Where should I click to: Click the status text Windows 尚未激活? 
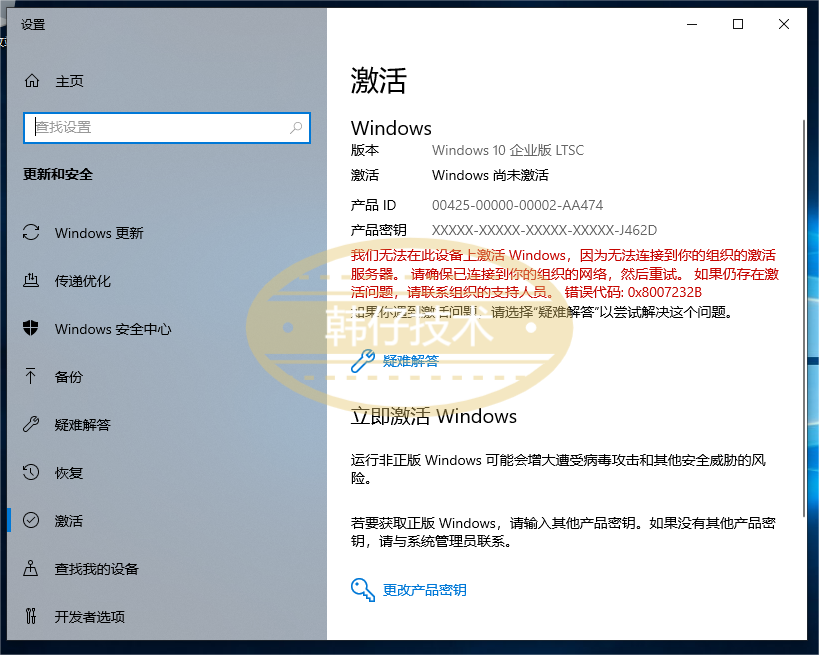490,176
